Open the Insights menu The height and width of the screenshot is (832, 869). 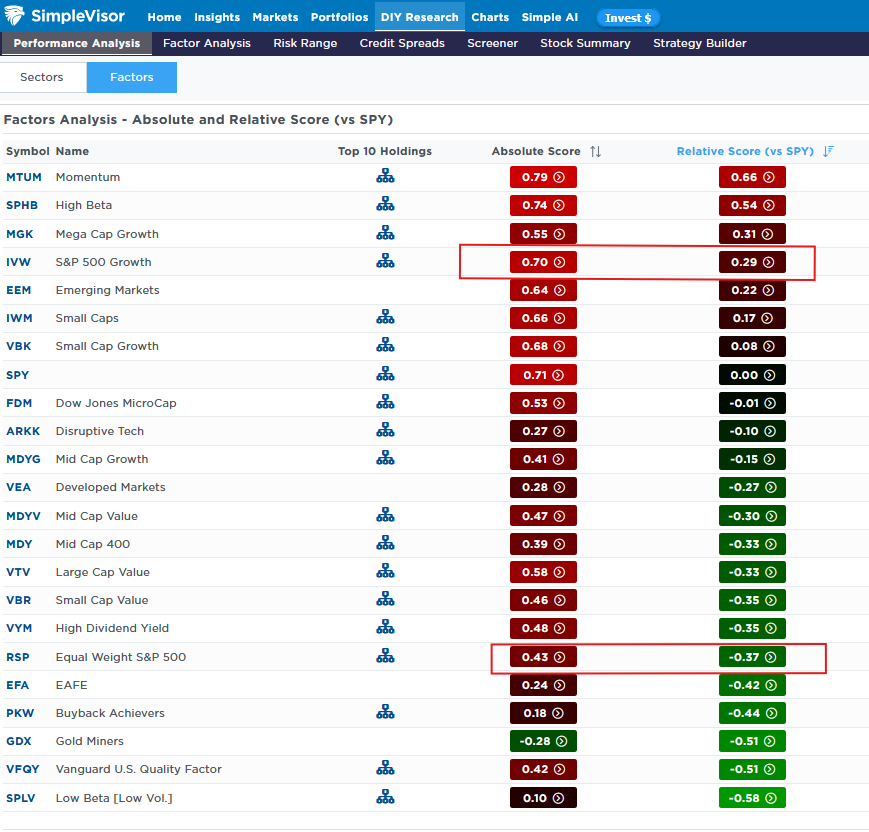coord(217,17)
